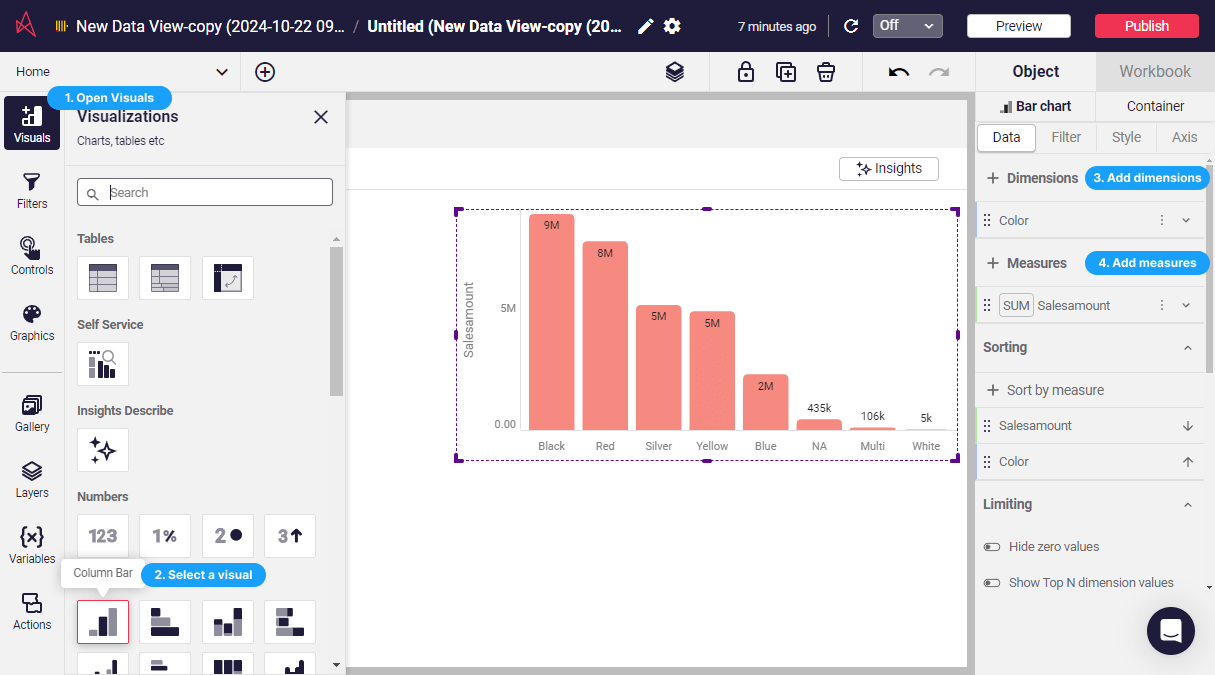Open the Controls sidebar panel

(31, 255)
